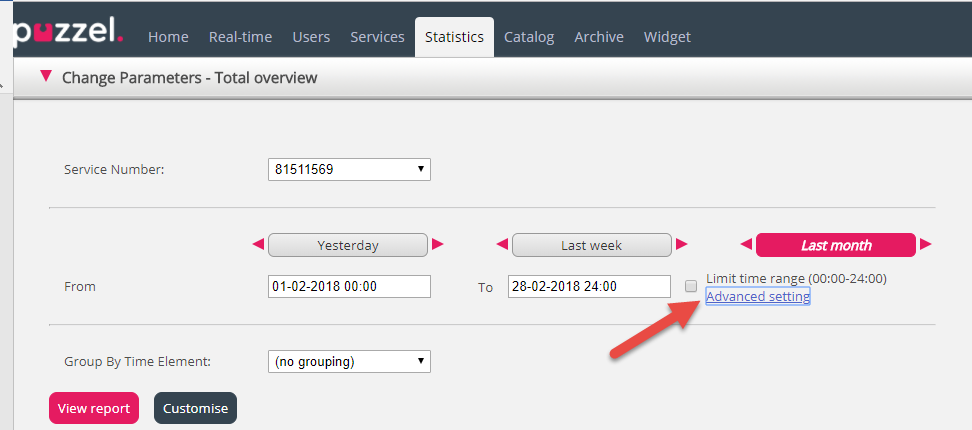Click the To date input field
972x430 pixels.
pyautogui.click(x=588, y=286)
